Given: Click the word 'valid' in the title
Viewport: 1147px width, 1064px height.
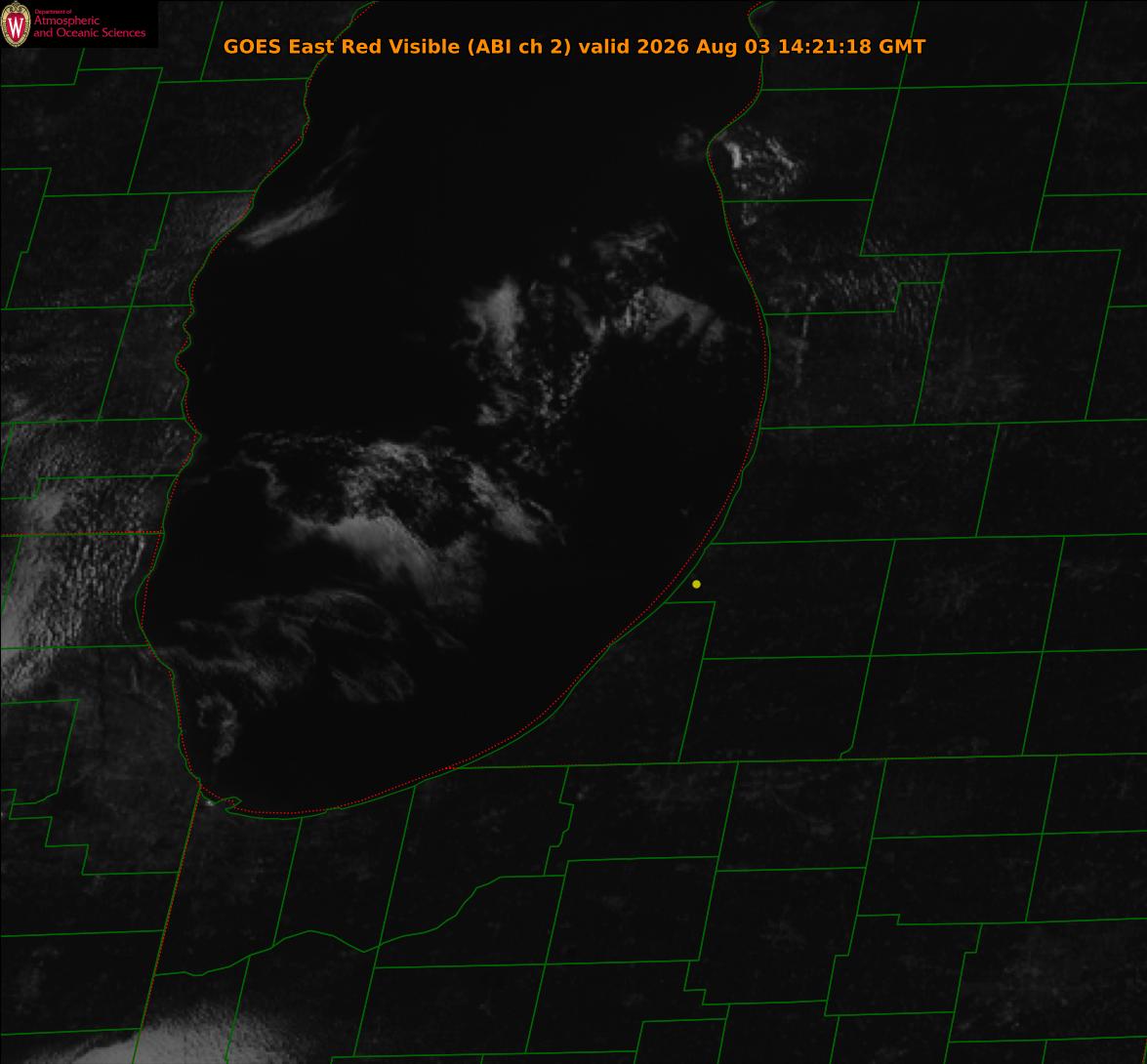Looking at the screenshot, I should point(604,47).
